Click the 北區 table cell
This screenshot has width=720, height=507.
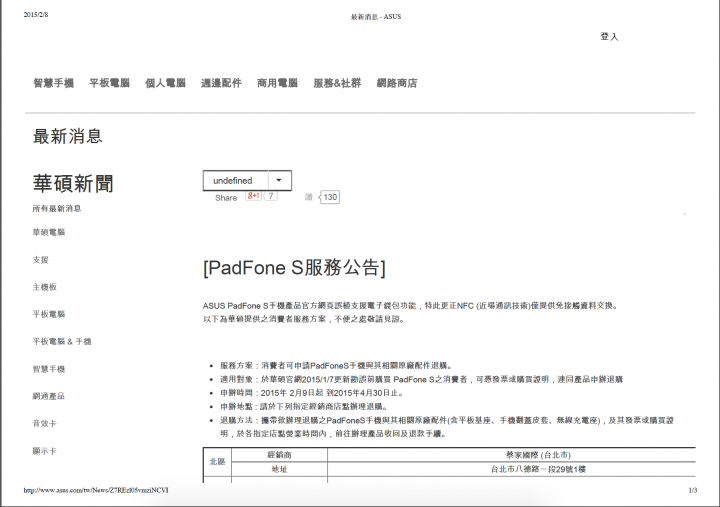pos(217,462)
